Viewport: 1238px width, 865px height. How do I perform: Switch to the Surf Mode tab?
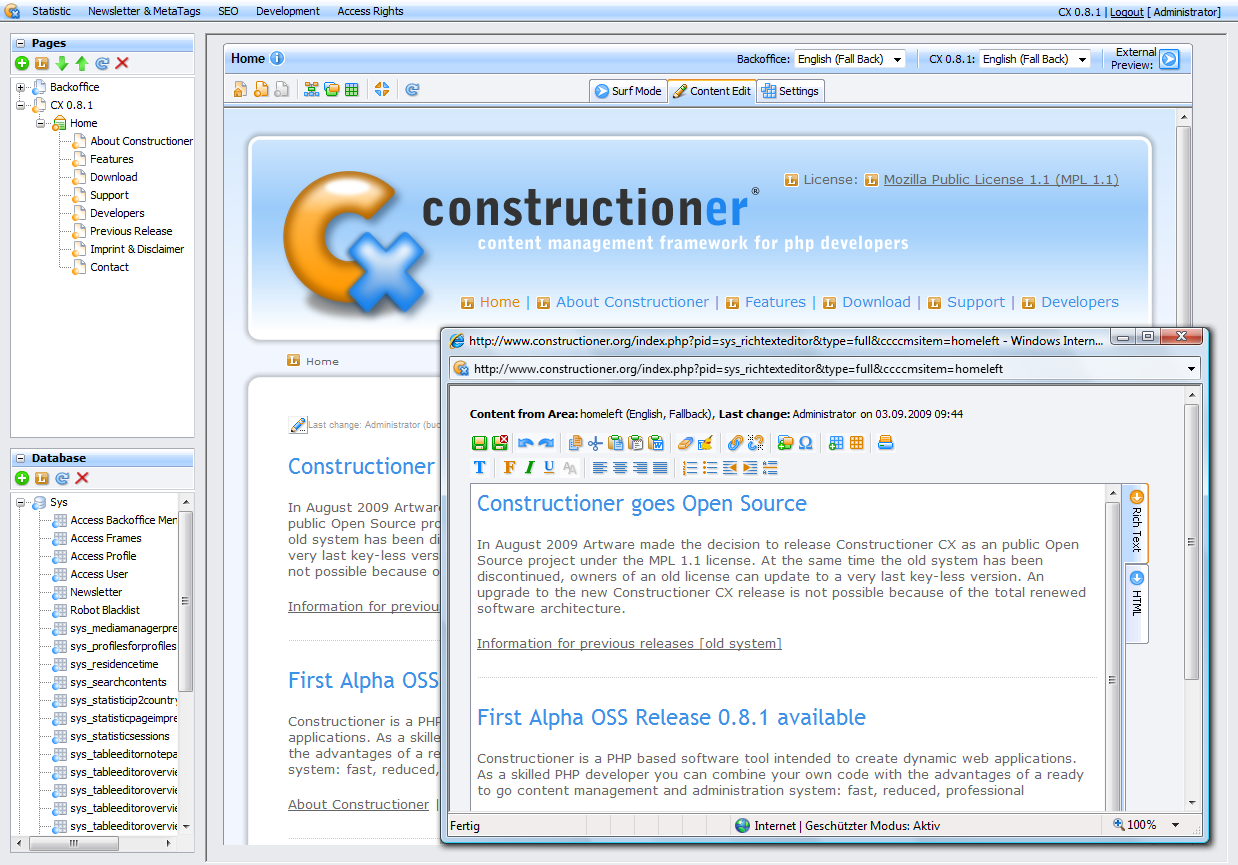tap(628, 91)
